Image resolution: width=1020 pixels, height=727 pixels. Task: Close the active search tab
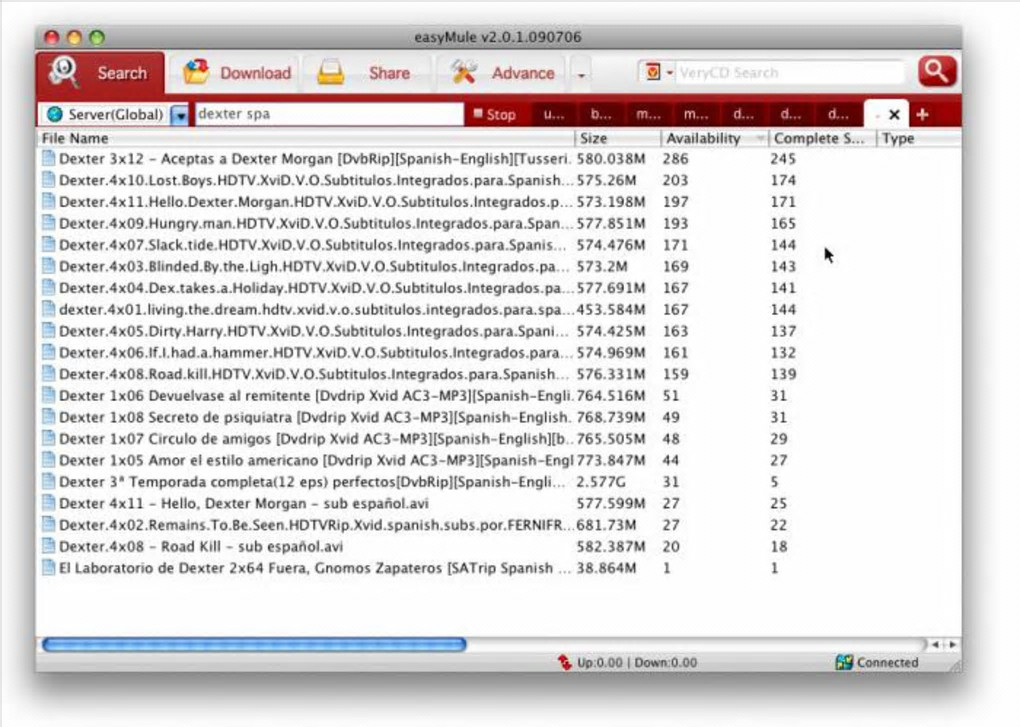pyautogui.click(x=894, y=114)
